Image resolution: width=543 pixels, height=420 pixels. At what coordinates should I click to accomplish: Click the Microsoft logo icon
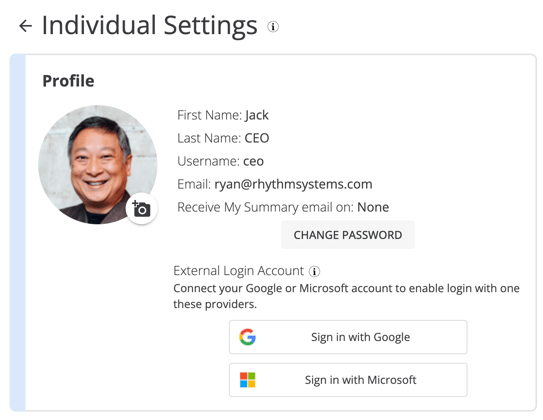(248, 380)
